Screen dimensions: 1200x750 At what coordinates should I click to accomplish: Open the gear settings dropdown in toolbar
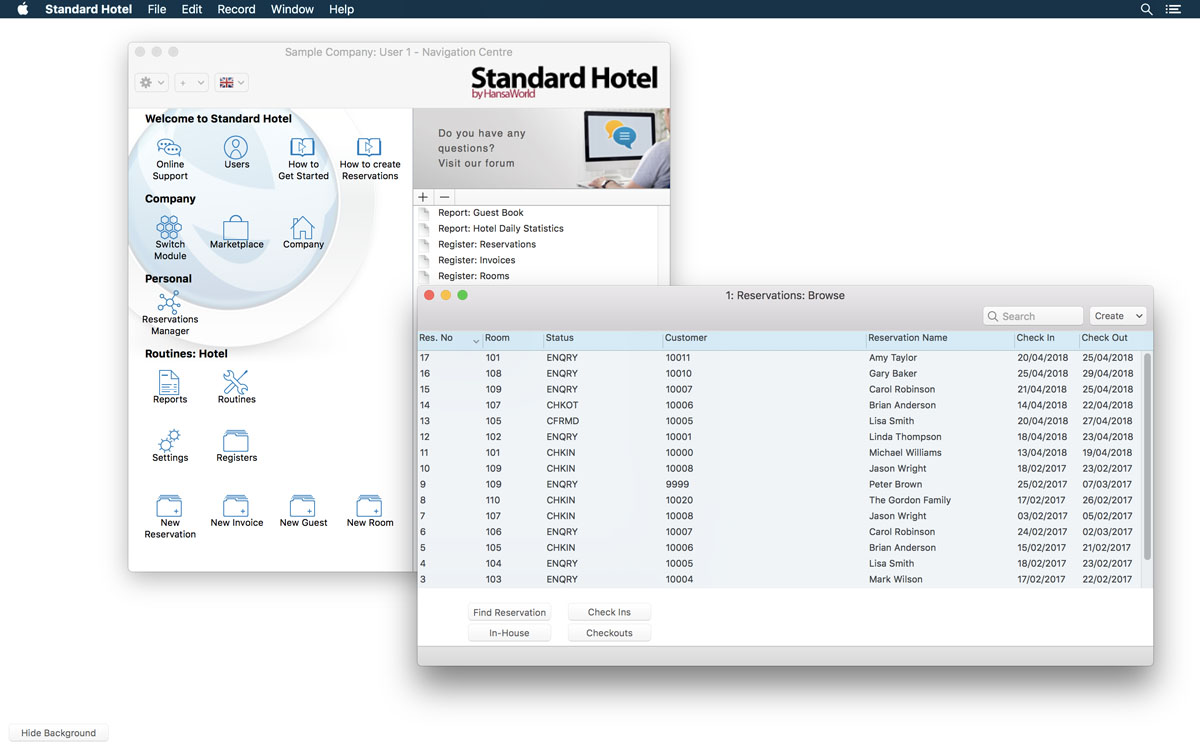(x=153, y=83)
